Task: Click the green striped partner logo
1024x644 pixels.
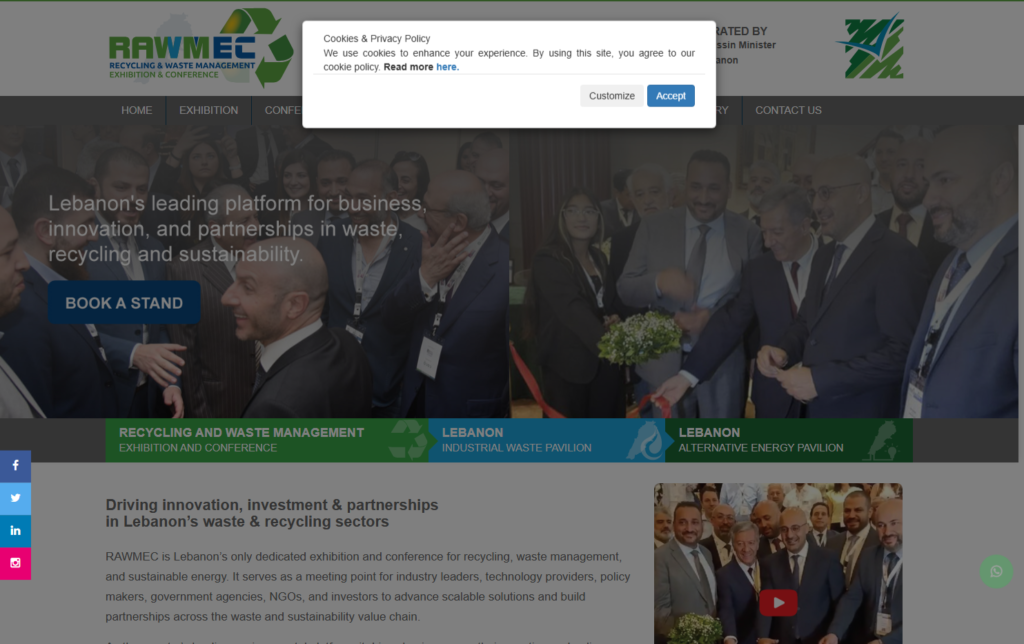Action: point(871,47)
